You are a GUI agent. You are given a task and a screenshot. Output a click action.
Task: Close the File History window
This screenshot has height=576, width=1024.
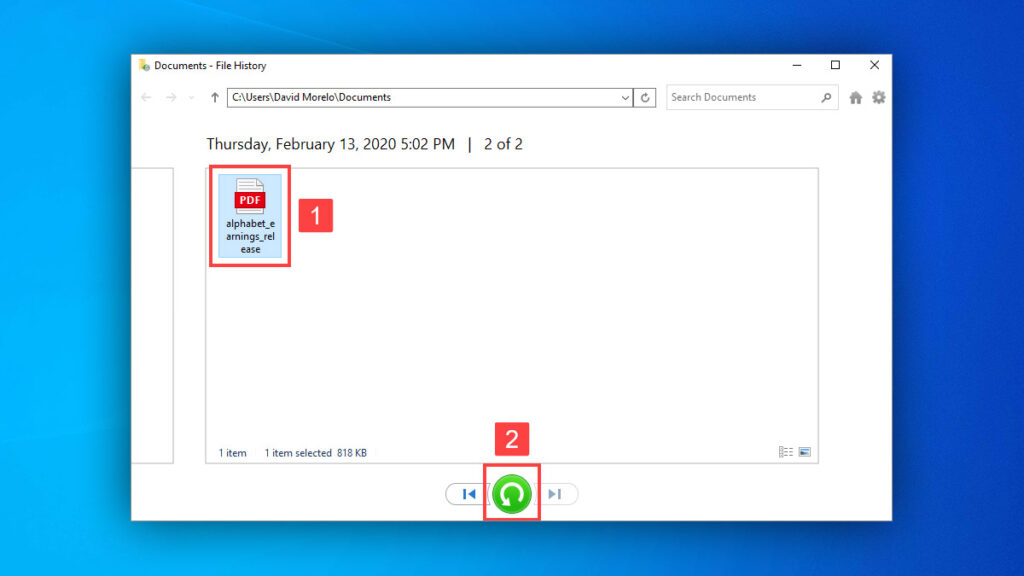coord(874,66)
